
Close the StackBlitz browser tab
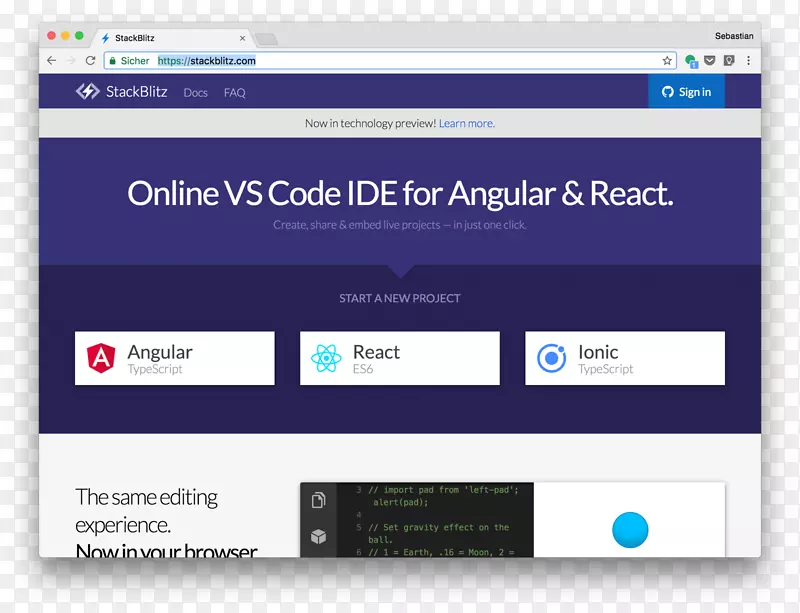pos(242,38)
